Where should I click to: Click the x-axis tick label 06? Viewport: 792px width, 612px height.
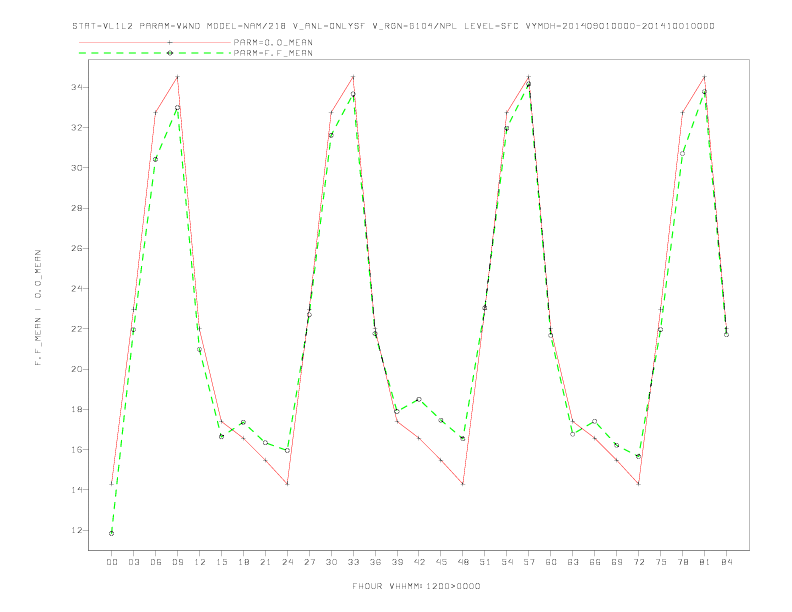coord(156,562)
